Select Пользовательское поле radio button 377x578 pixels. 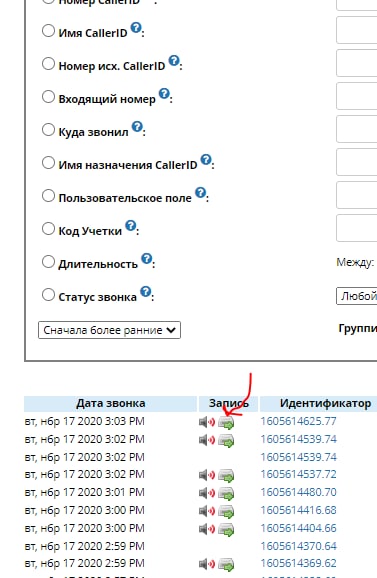pos(48,196)
